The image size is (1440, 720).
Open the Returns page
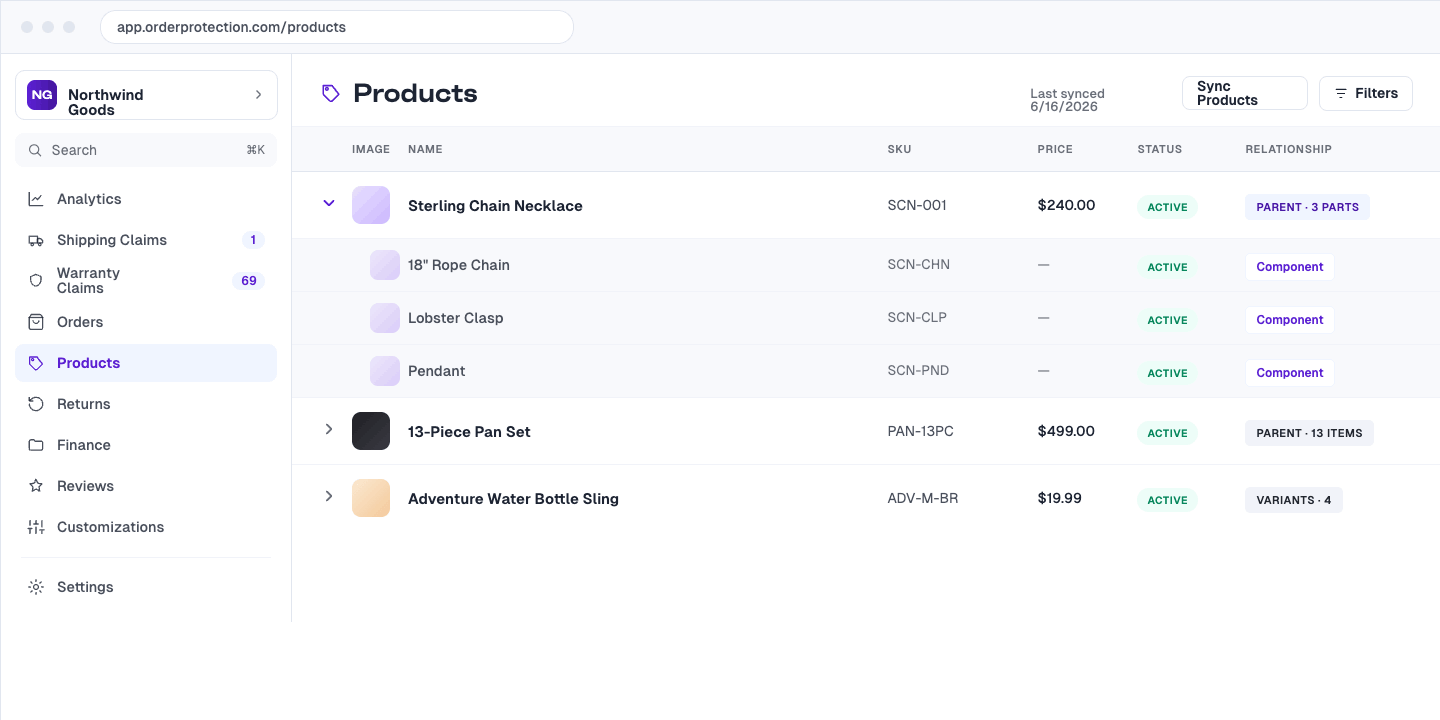(x=146, y=404)
